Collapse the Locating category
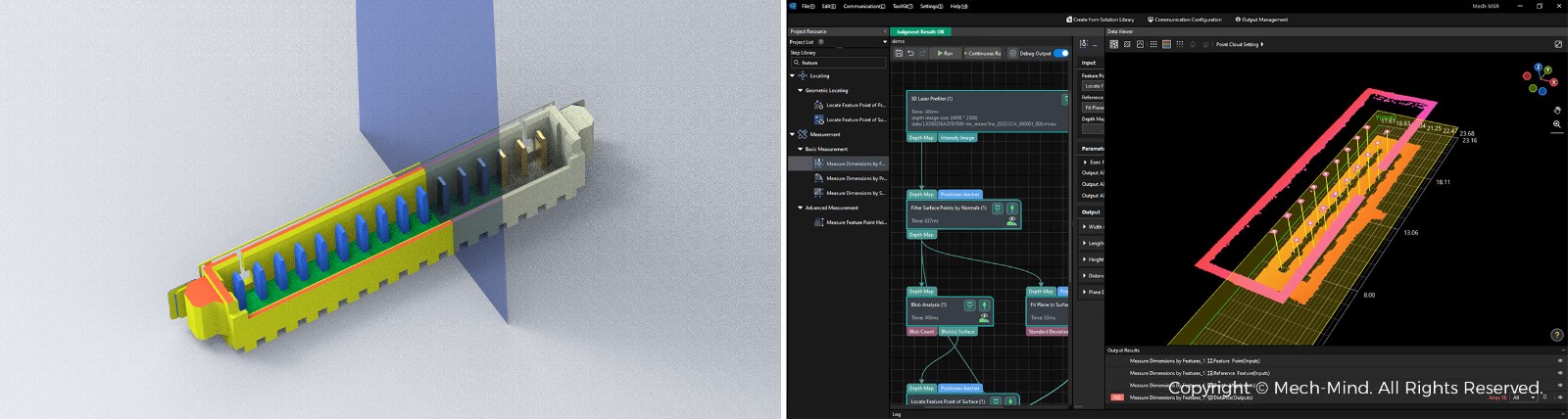 click(793, 75)
